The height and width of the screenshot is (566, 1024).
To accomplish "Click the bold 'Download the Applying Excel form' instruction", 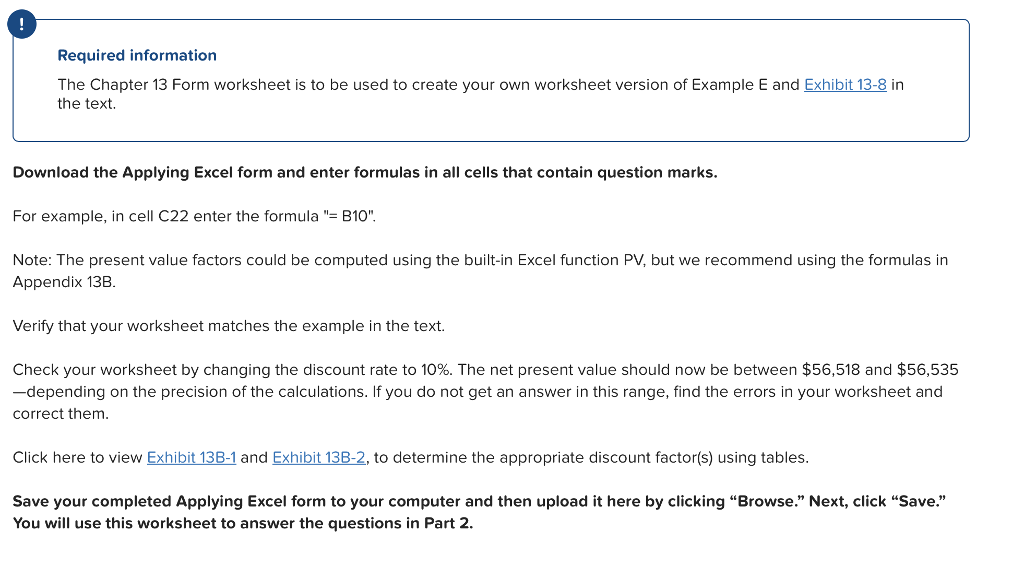I will [x=365, y=172].
